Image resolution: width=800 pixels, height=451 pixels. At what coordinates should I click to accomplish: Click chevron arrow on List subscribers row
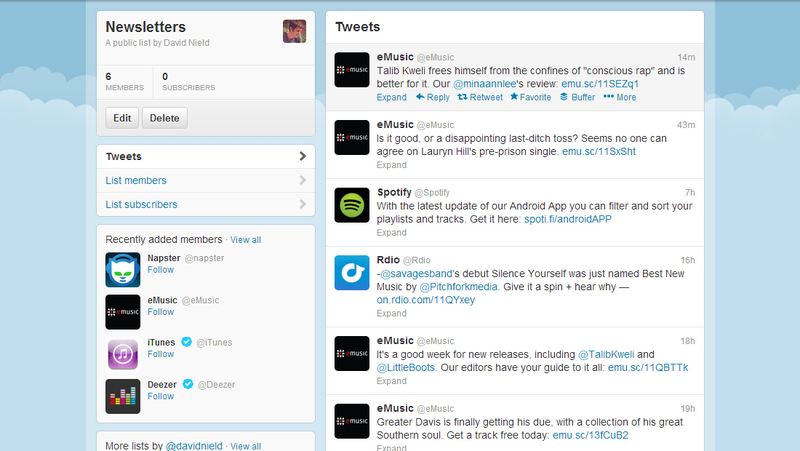click(303, 204)
